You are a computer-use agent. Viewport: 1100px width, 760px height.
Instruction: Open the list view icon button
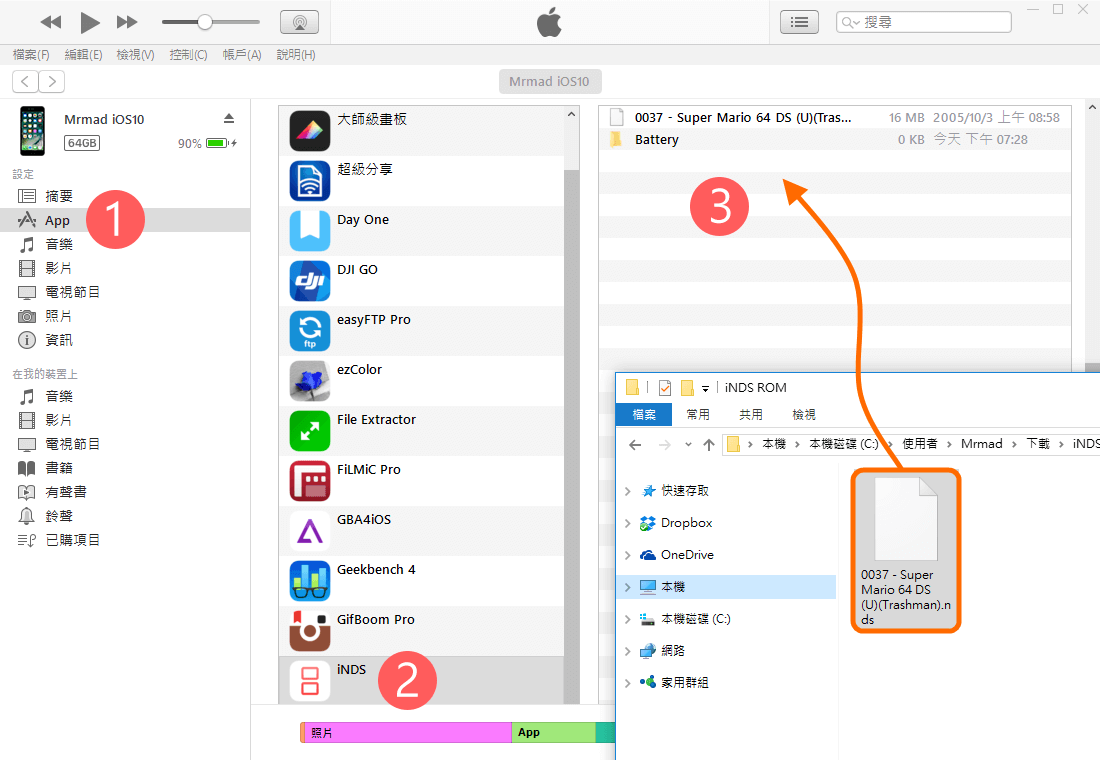tap(799, 22)
